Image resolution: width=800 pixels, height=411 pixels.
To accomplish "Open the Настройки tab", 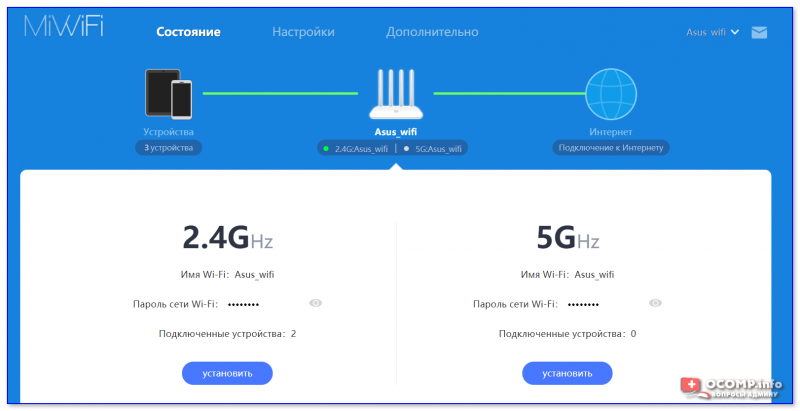I will (303, 32).
